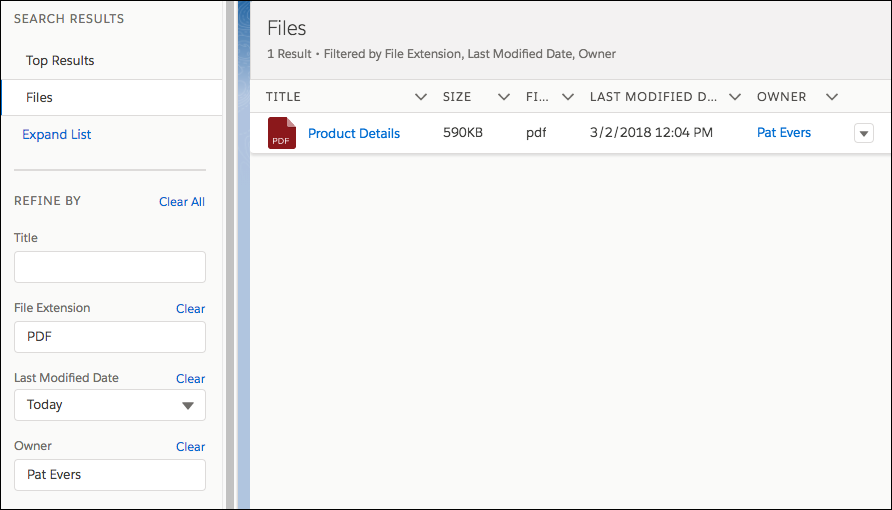892x510 pixels.
Task: Click the Expand List link
Action: 56,134
